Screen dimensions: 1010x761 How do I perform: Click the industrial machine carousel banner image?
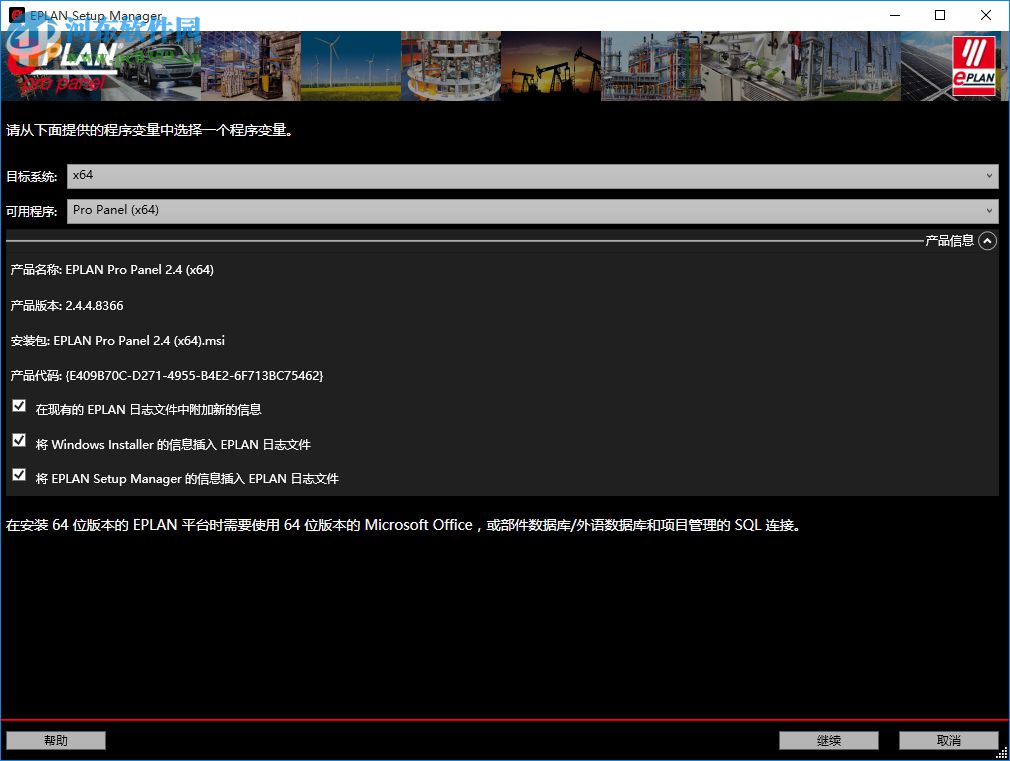click(450, 65)
